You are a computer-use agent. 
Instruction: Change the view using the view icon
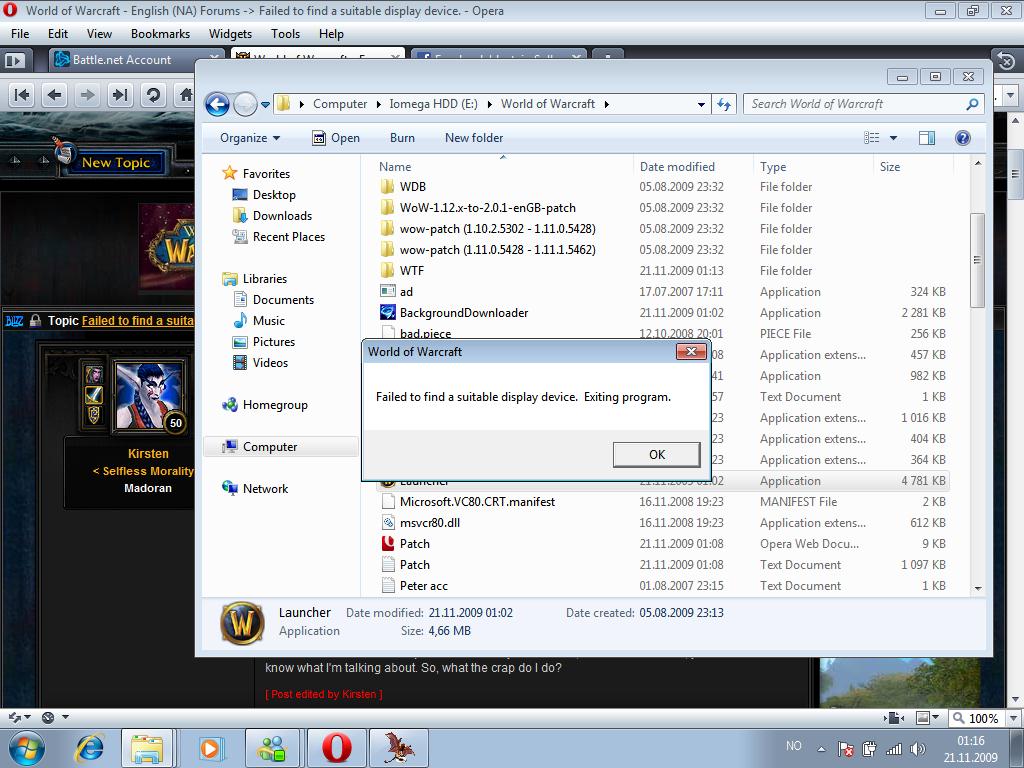871,138
